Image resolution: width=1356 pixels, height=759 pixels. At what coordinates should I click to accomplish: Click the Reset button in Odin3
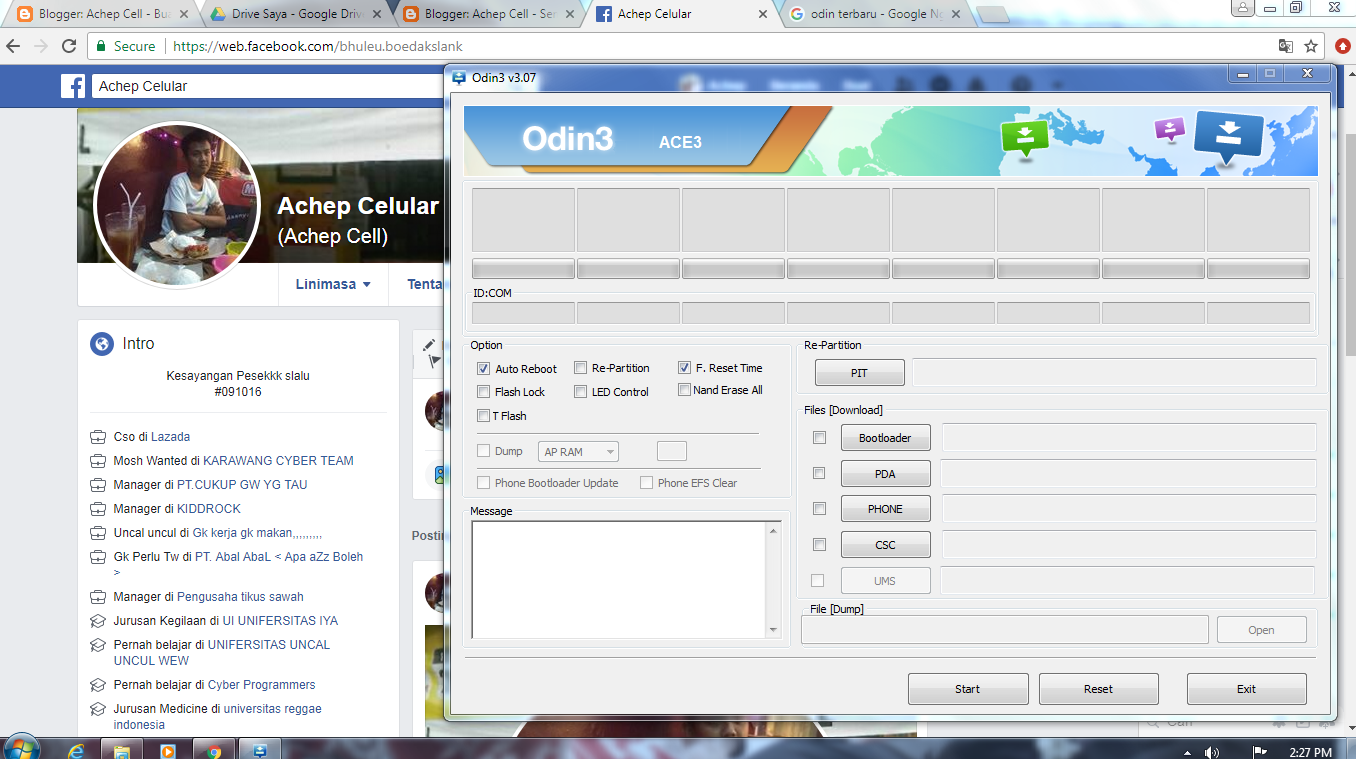click(x=1099, y=689)
